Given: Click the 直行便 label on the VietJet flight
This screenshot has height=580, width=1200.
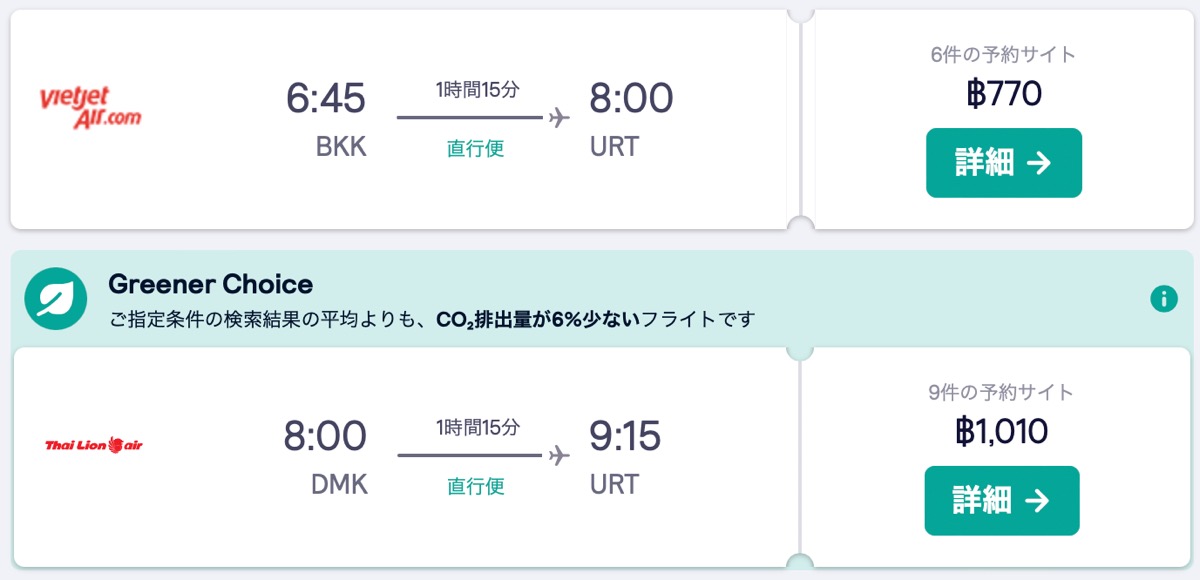Looking at the screenshot, I should click(x=475, y=149).
